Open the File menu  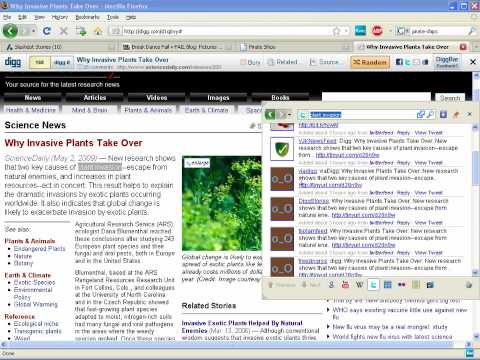(x=7, y=17)
